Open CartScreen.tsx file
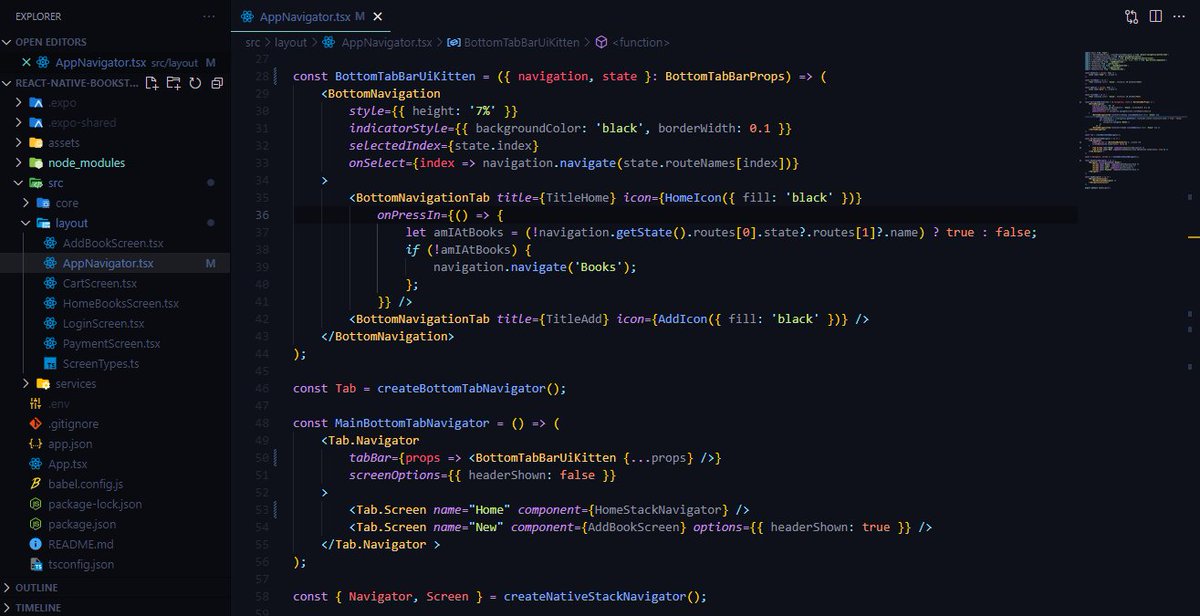The image size is (1200, 616). [99, 283]
